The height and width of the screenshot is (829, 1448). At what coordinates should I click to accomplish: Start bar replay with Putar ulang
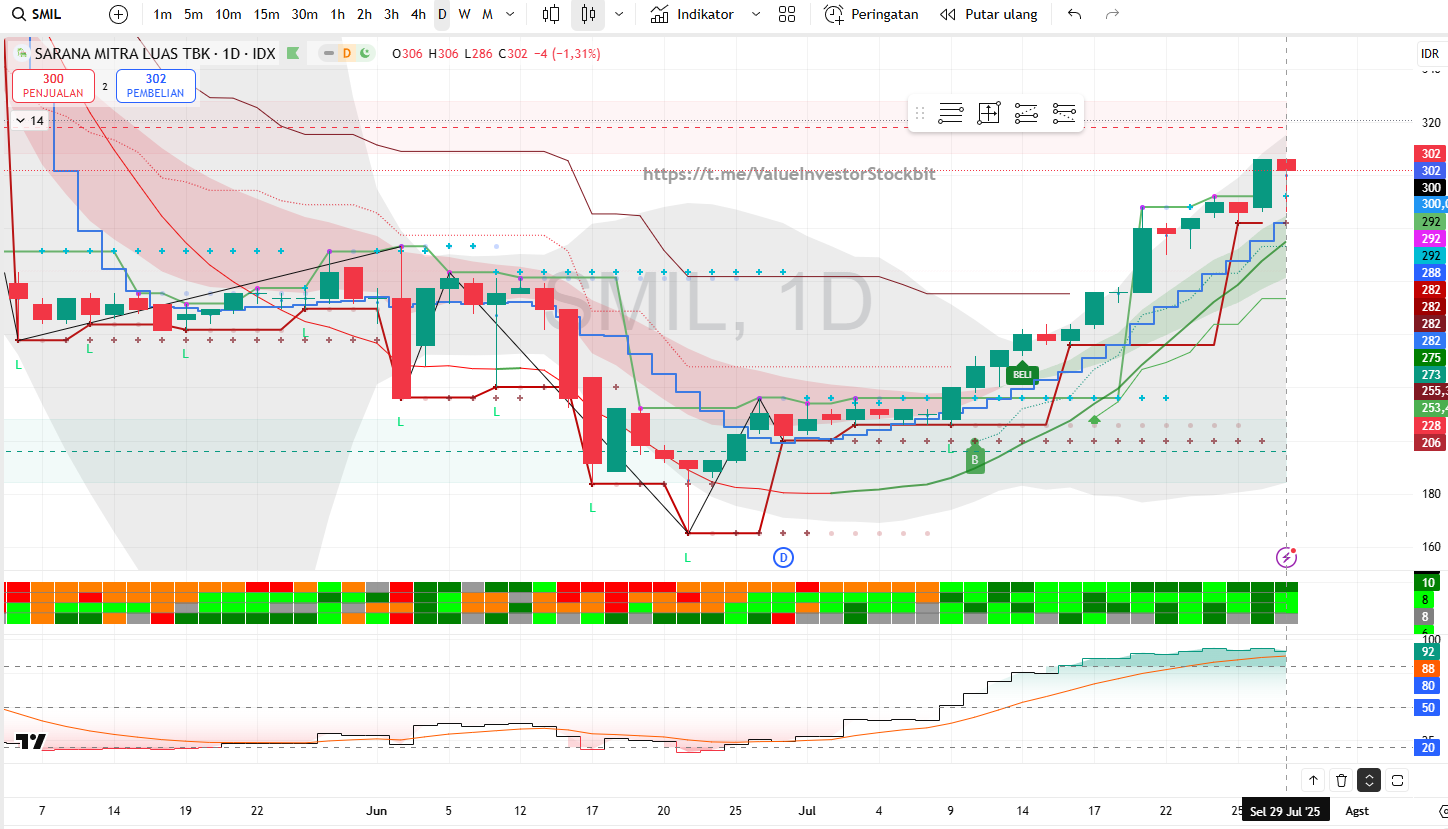(989, 14)
